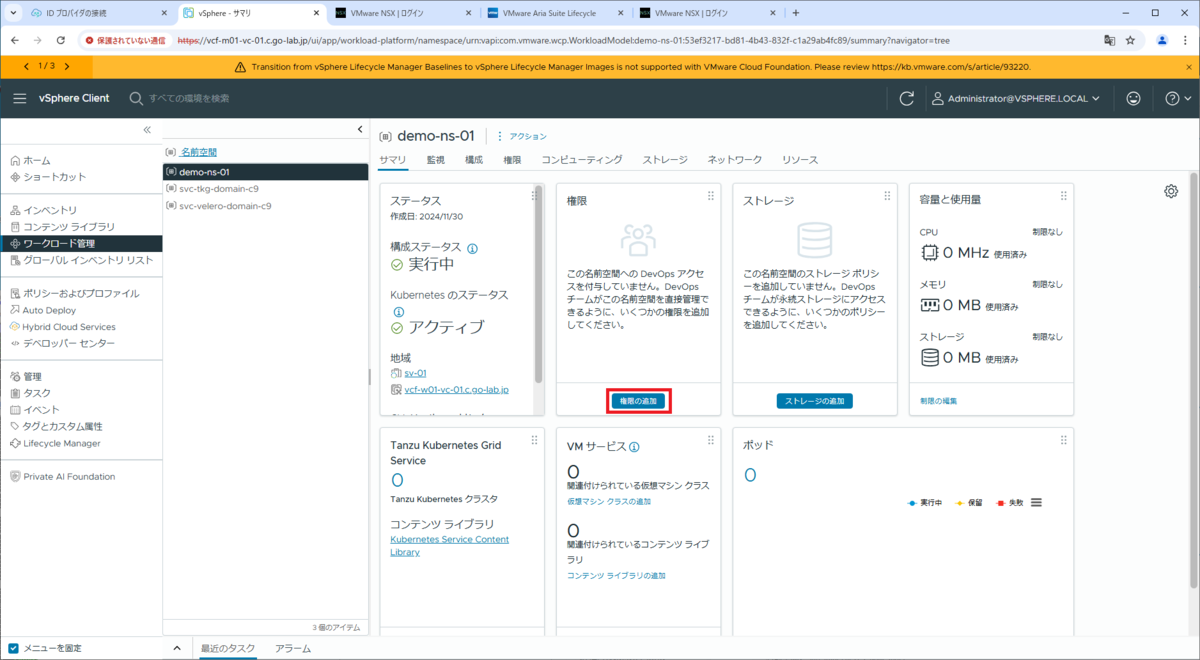The width and height of the screenshot is (1200, 660).
Task: Close the yellow warning banner
Action: point(1187,66)
